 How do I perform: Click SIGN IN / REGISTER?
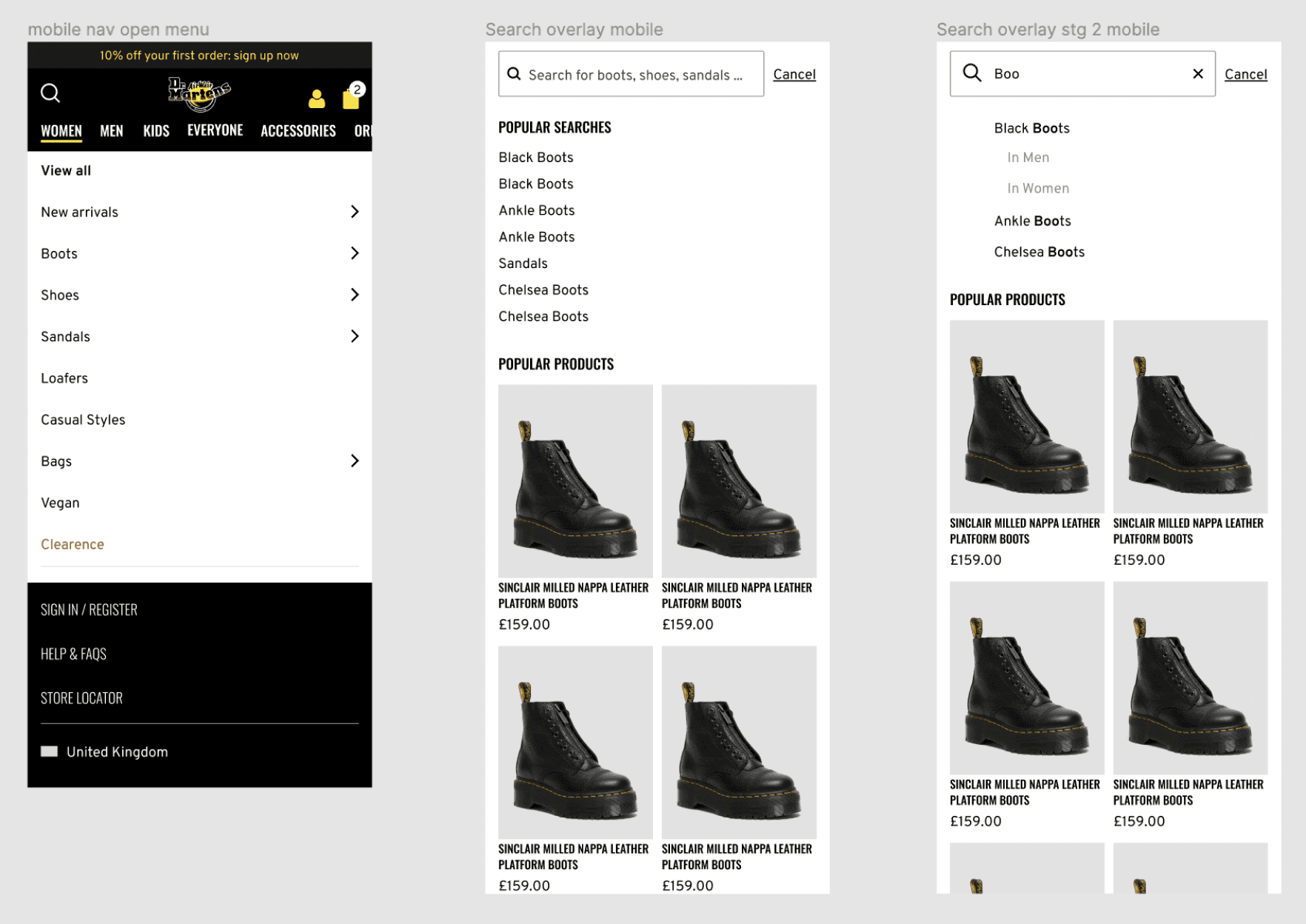89,610
